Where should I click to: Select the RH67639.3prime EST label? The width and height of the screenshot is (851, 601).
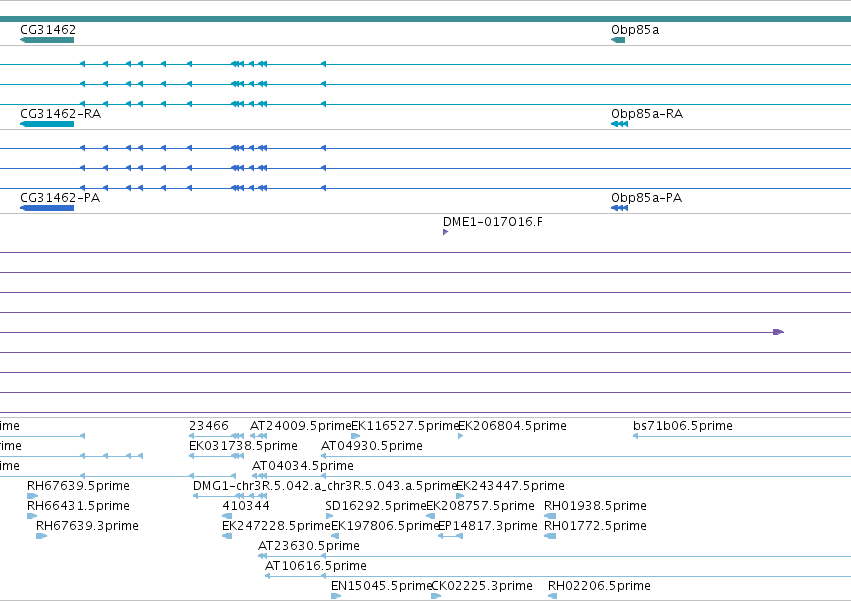tap(87, 526)
